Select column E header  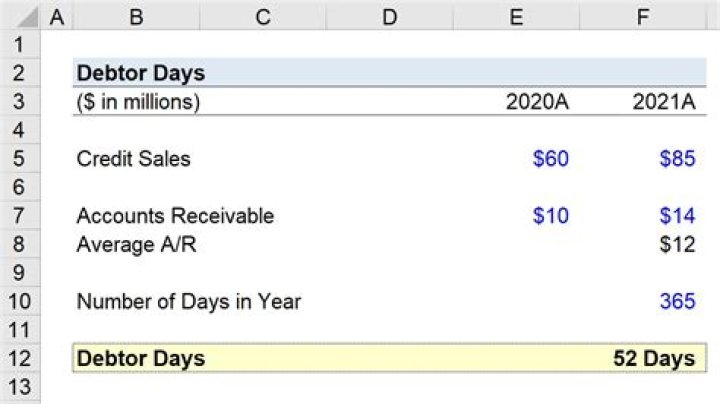(x=516, y=16)
